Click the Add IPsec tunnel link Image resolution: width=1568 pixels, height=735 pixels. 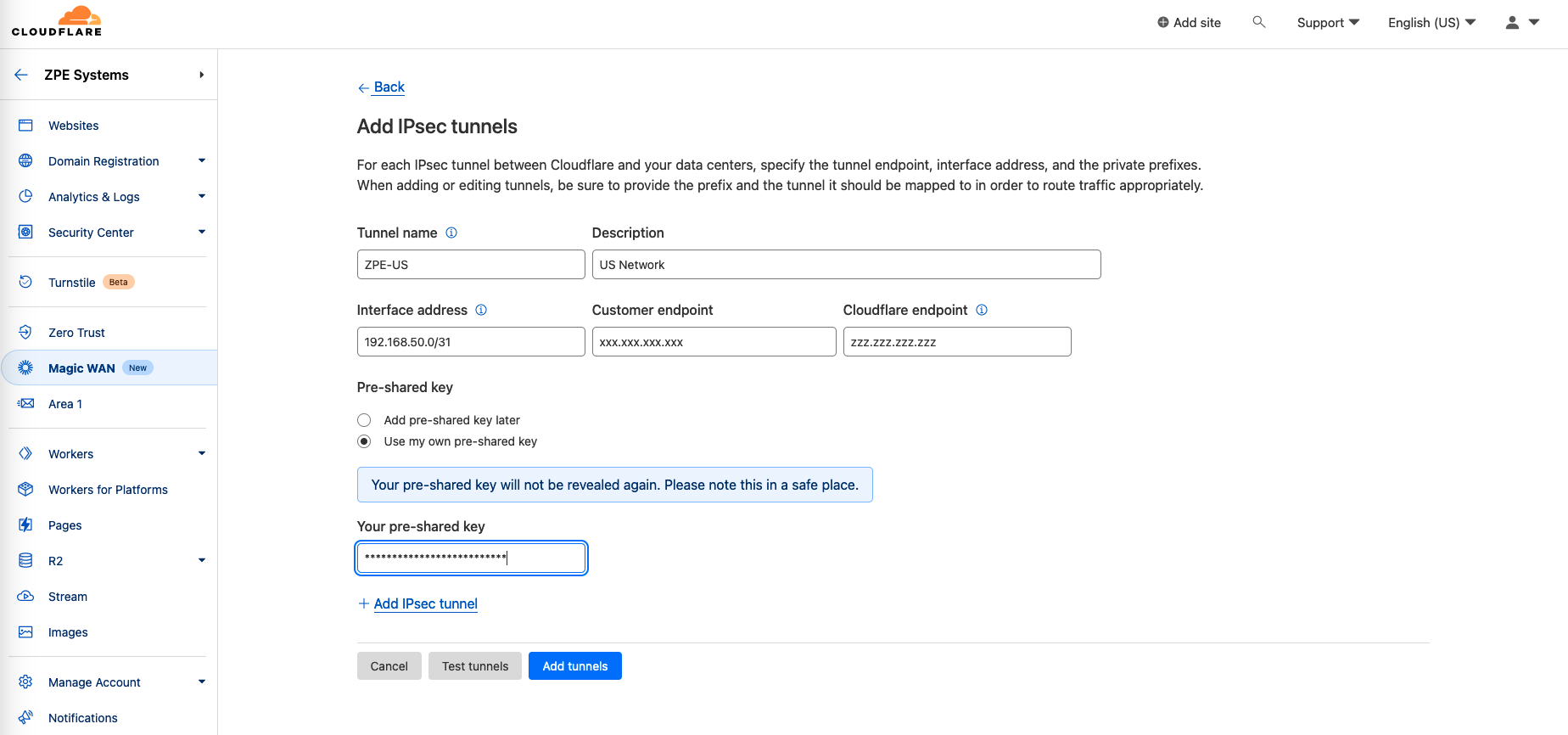pos(425,603)
